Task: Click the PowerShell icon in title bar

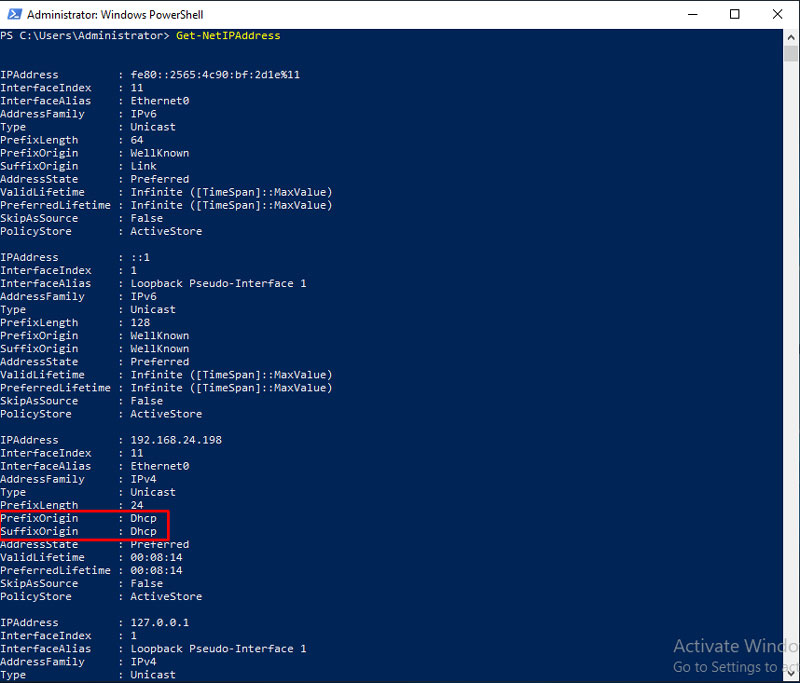Action: pos(14,14)
